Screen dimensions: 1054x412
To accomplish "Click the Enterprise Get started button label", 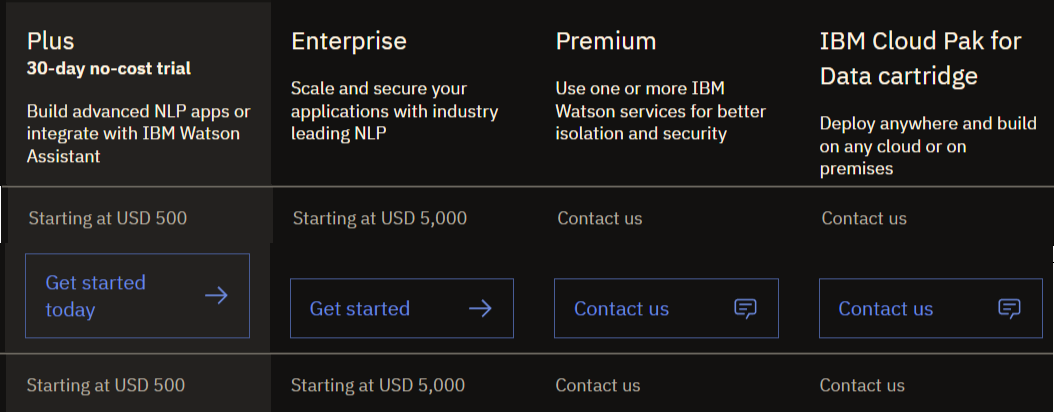I will [360, 308].
